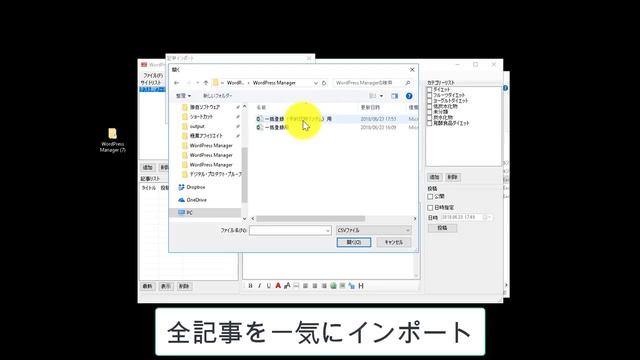The image size is (640, 360).
Task: Go up one folder level in dialog
Action: point(206,83)
